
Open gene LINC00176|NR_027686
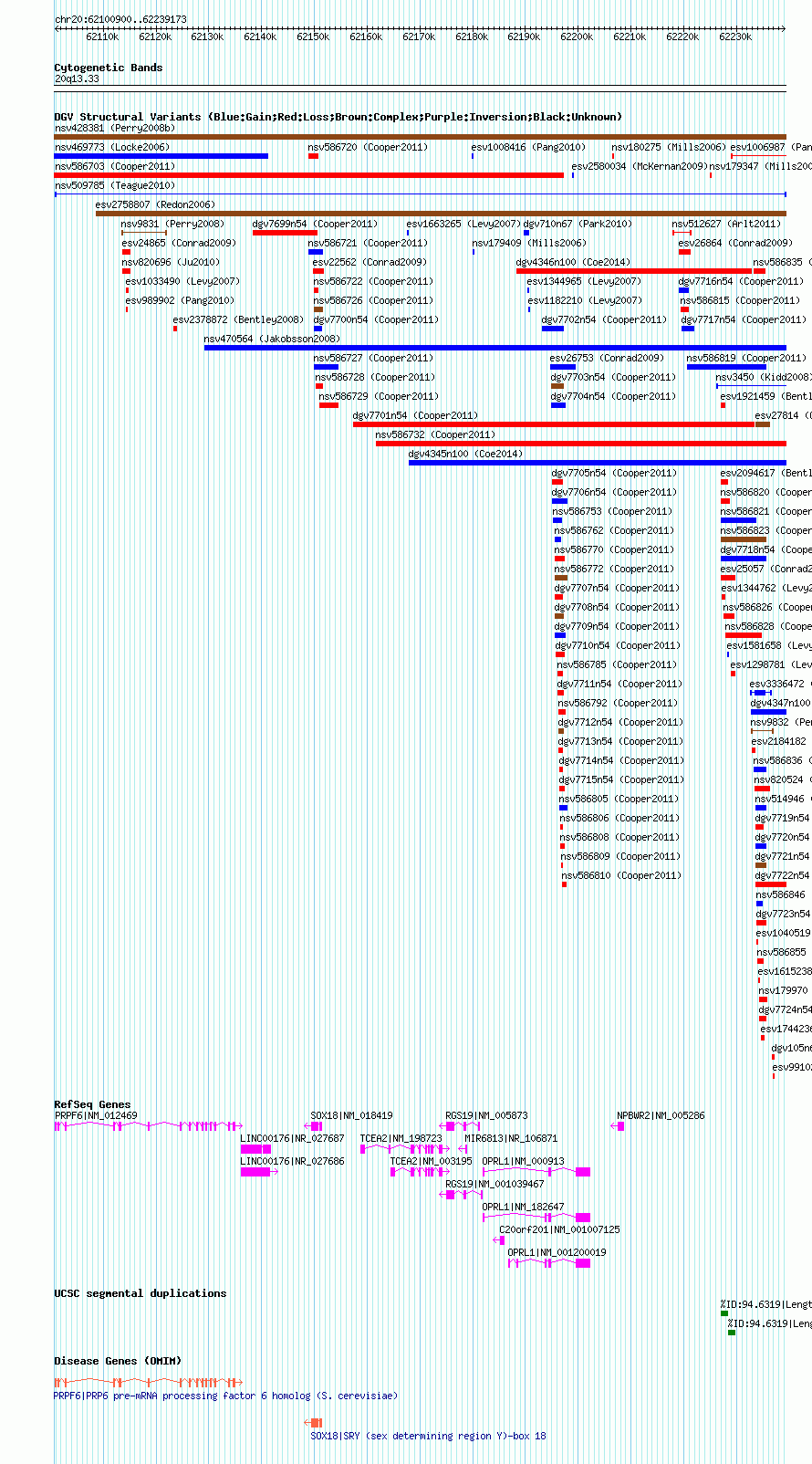point(293,1161)
